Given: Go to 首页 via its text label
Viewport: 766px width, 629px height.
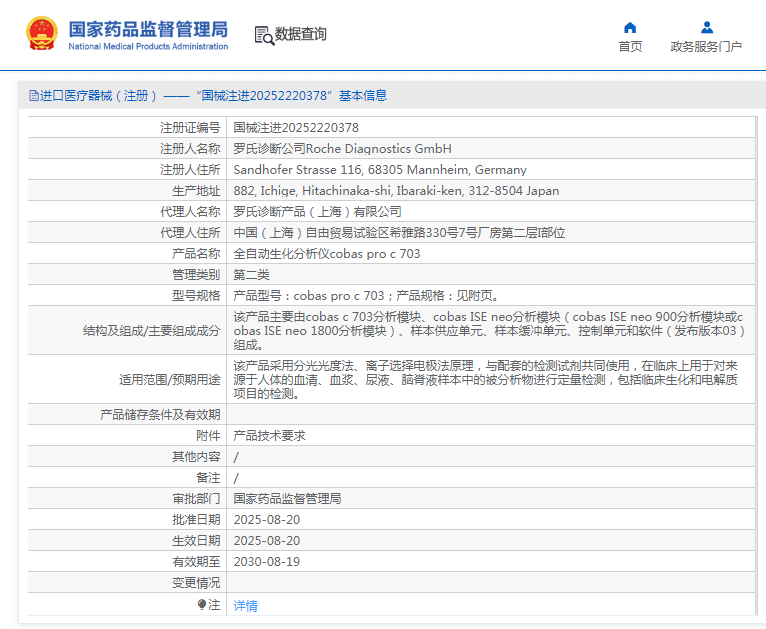Looking at the screenshot, I should (630, 47).
